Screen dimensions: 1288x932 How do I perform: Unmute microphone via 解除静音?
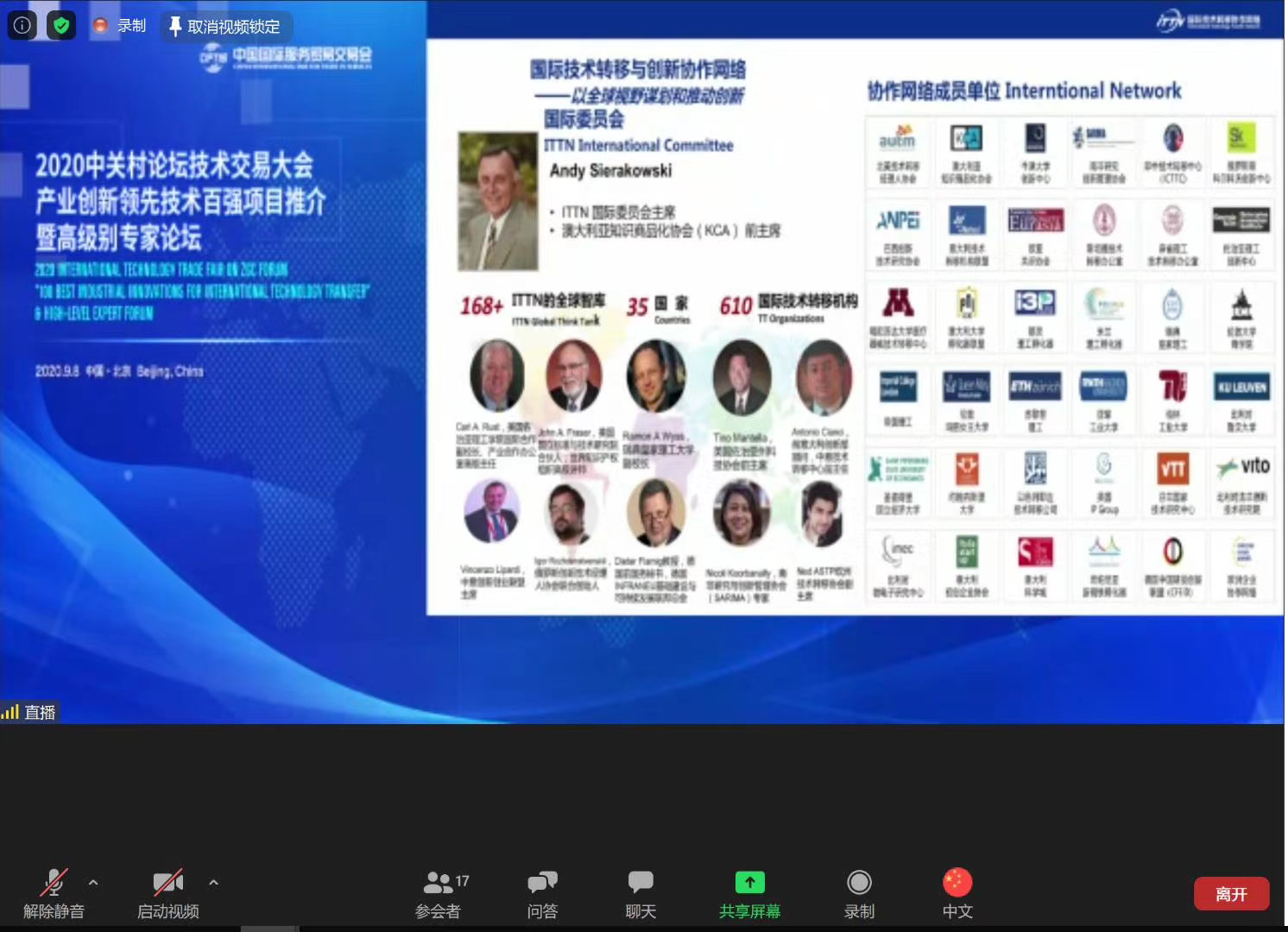(x=54, y=894)
